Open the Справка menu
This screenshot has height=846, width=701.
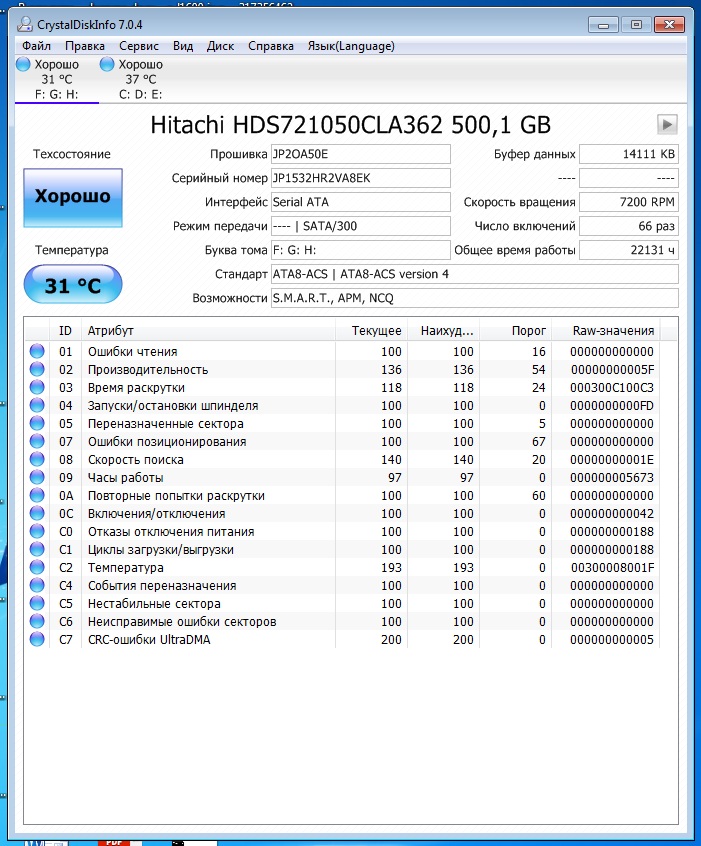point(271,46)
